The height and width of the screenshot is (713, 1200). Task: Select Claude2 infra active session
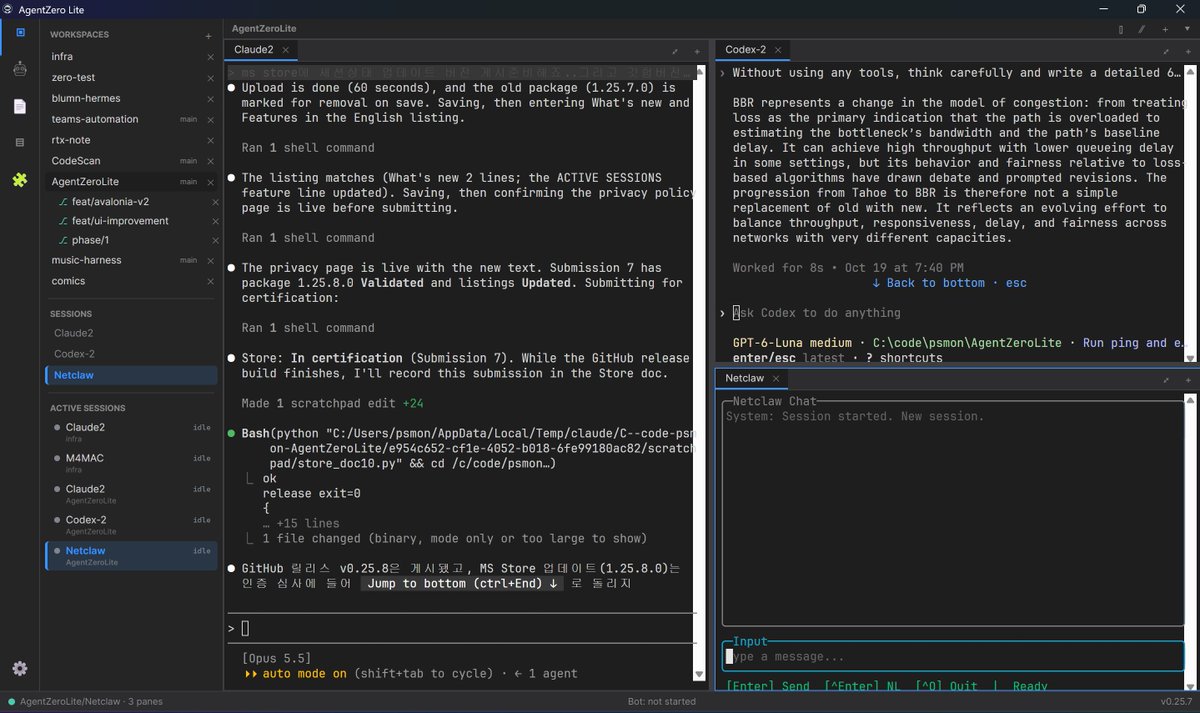(x=131, y=431)
